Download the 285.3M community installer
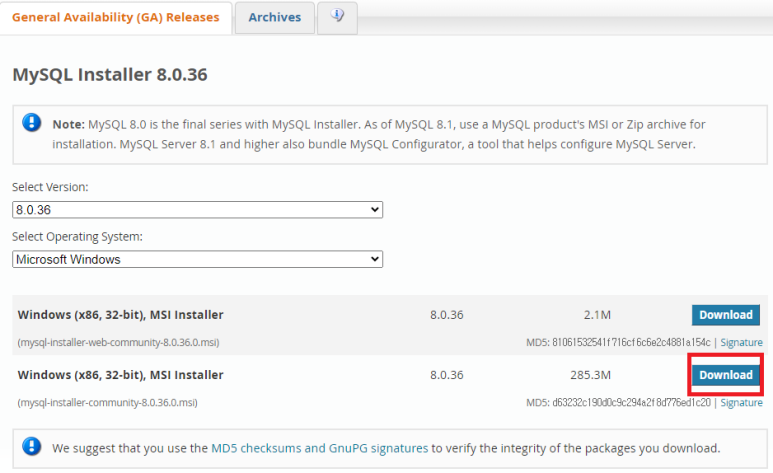Screen dimensions: 773x473 (726, 375)
